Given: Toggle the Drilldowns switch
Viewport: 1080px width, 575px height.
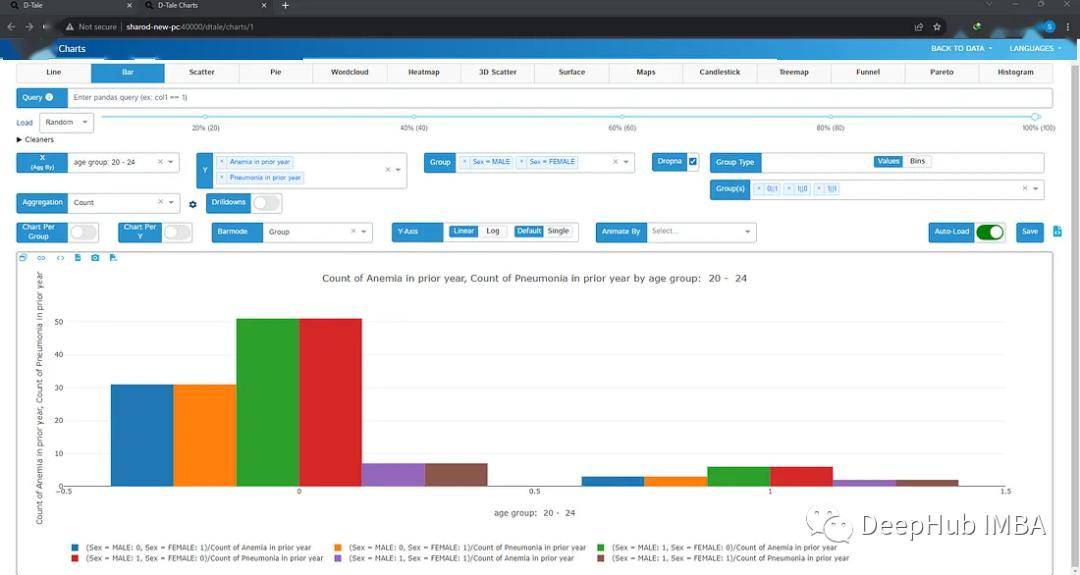Looking at the screenshot, I should 266,202.
